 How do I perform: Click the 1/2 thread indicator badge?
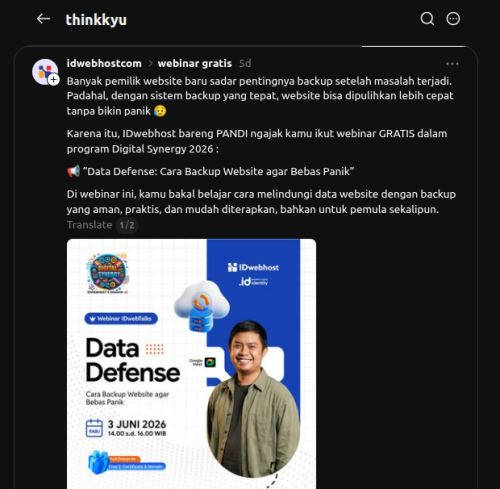pyautogui.click(x=127, y=225)
